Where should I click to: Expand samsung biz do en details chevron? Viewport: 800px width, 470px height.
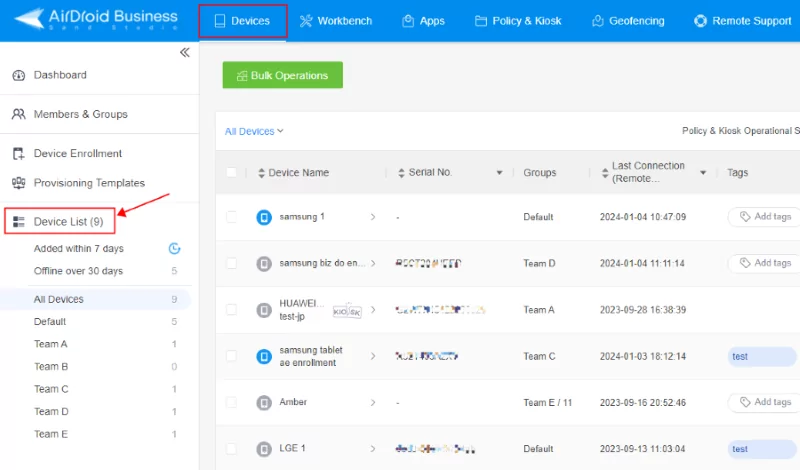coord(373,263)
